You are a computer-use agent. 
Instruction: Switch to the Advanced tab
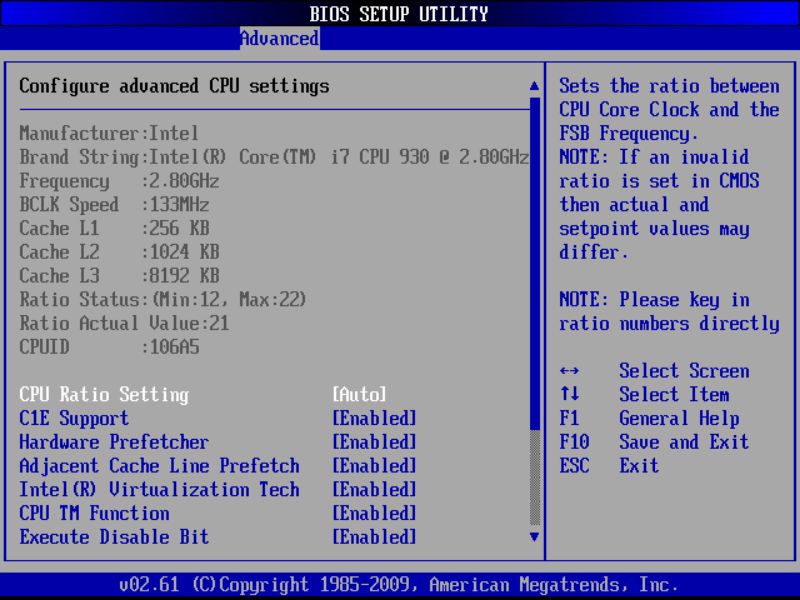[278, 39]
